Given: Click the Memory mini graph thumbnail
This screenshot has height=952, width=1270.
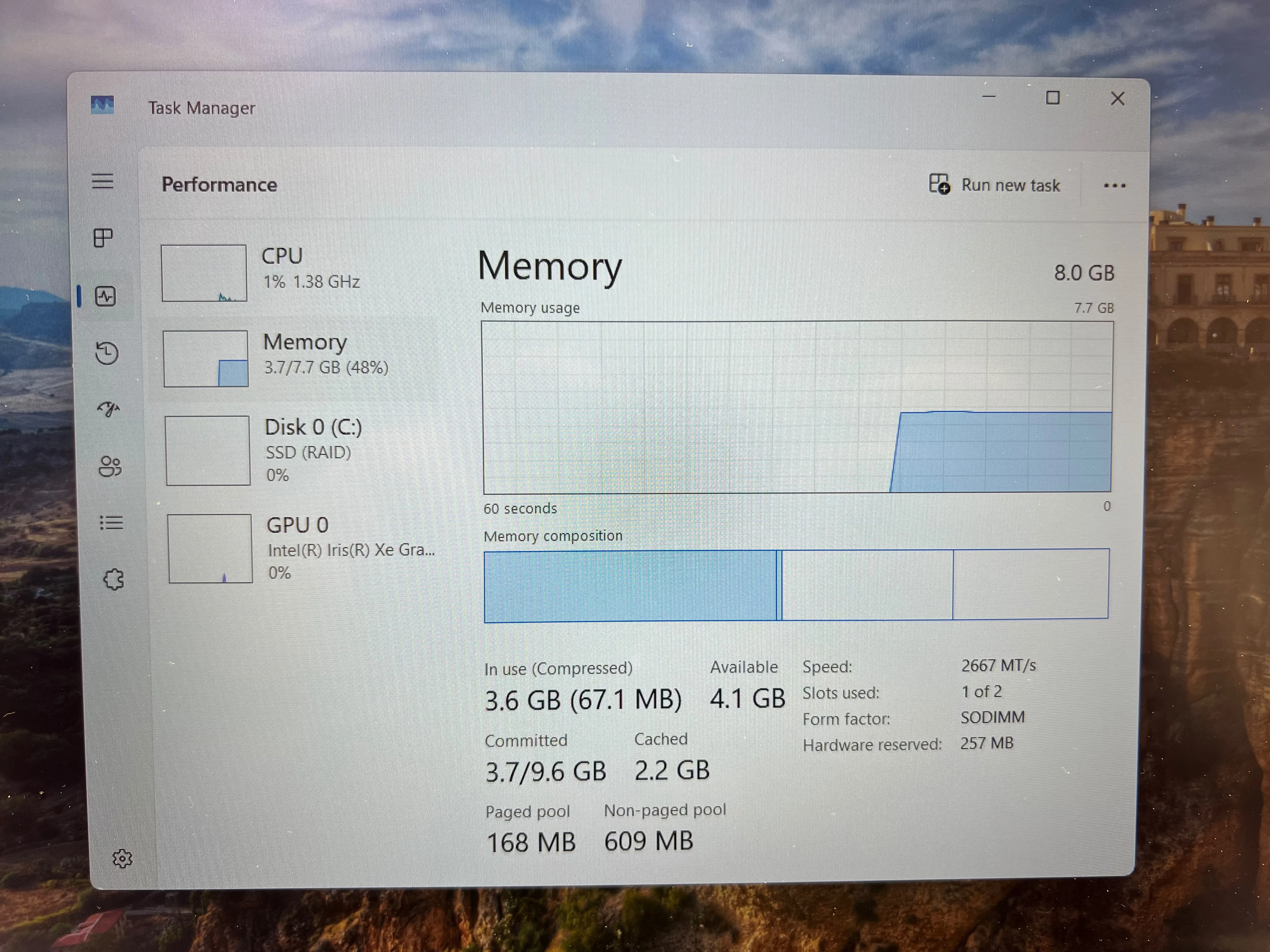Looking at the screenshot, I should coord(206,358).
